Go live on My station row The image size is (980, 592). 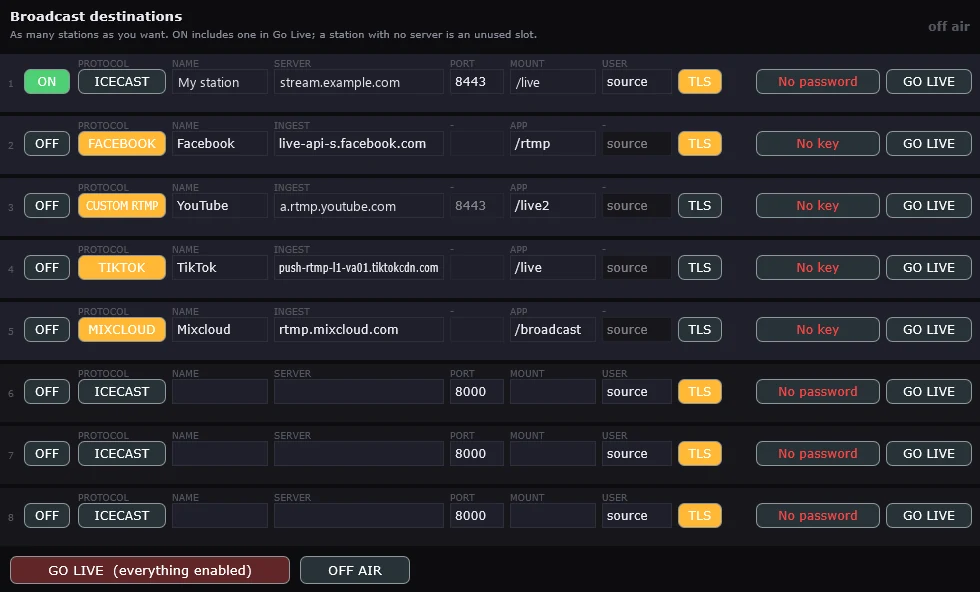pyautogui.click(x=929, y=82)
